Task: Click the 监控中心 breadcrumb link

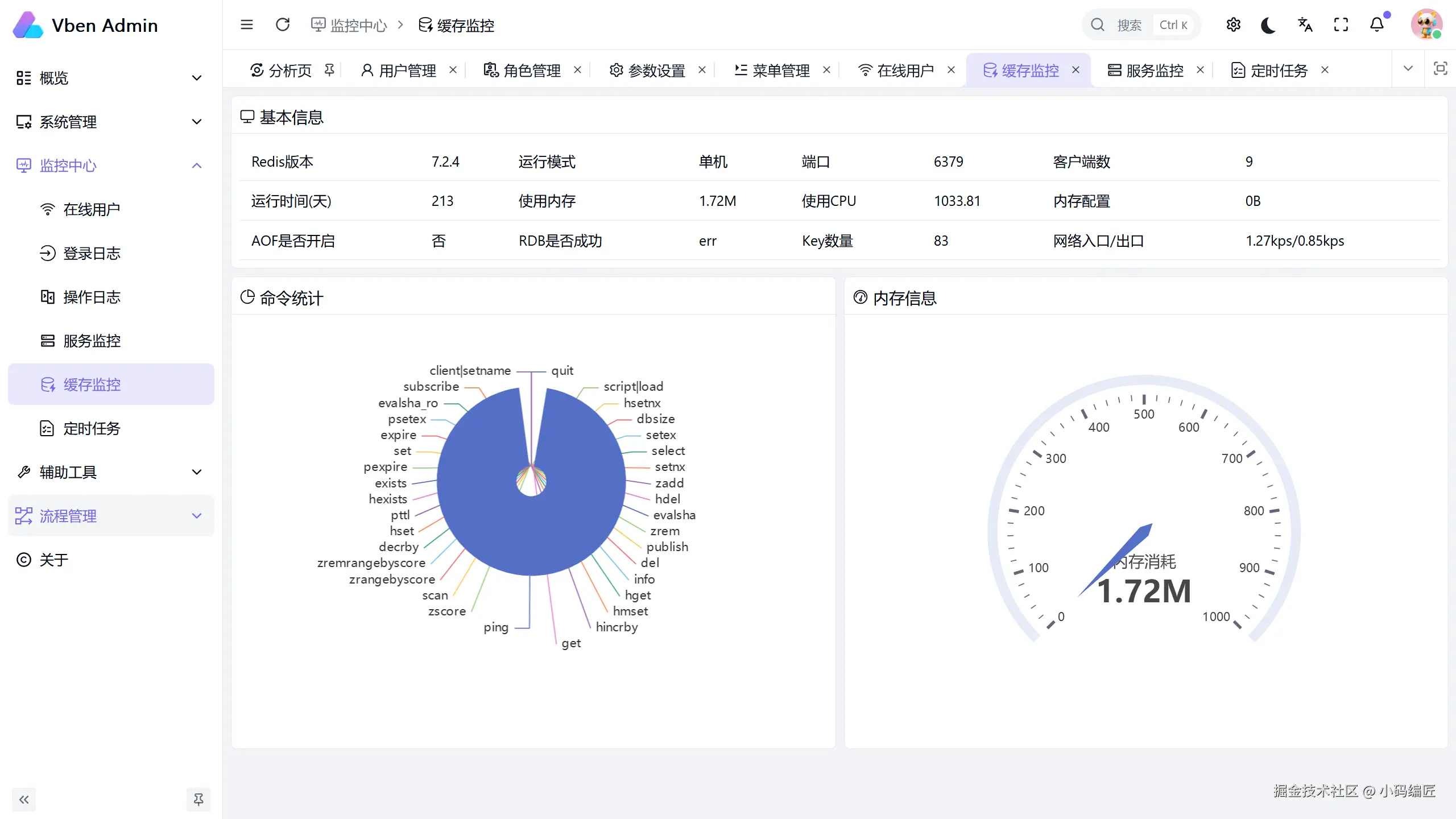Action: (x=358, y=26)
